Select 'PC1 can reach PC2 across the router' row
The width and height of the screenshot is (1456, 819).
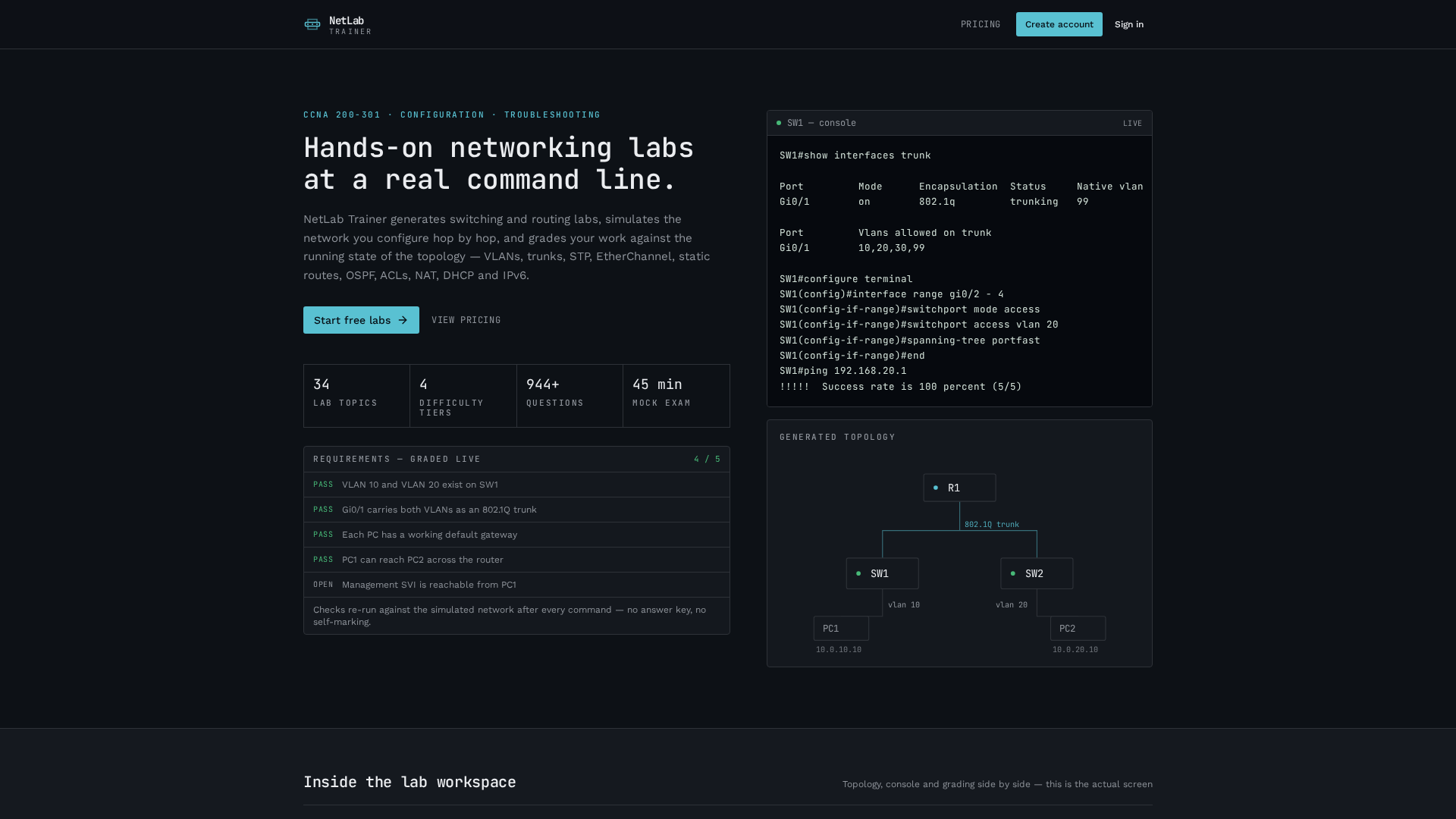point(516,560)
